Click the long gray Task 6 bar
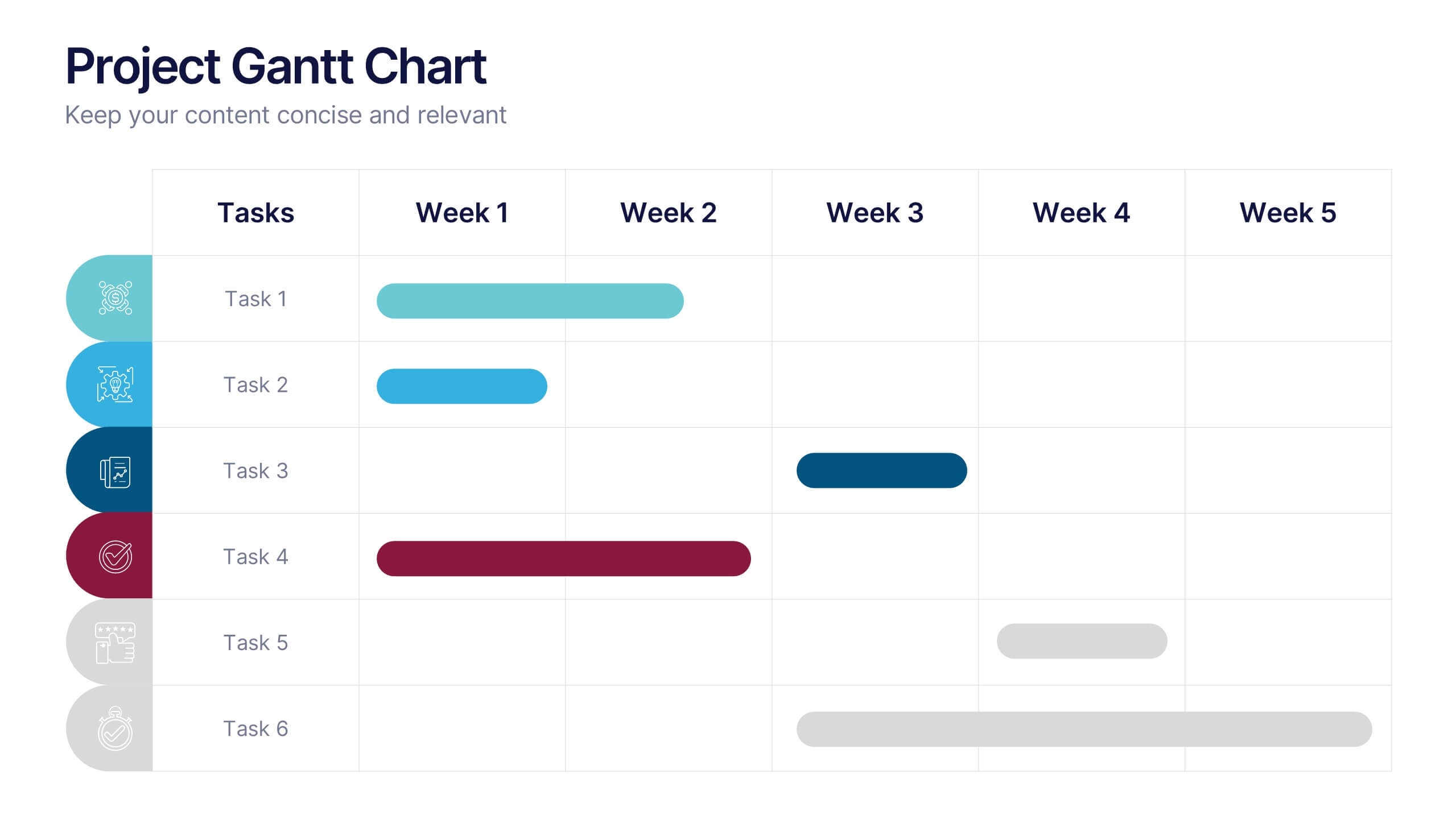The width and height of the screenshot is (1456, 819). (1084, 729)
